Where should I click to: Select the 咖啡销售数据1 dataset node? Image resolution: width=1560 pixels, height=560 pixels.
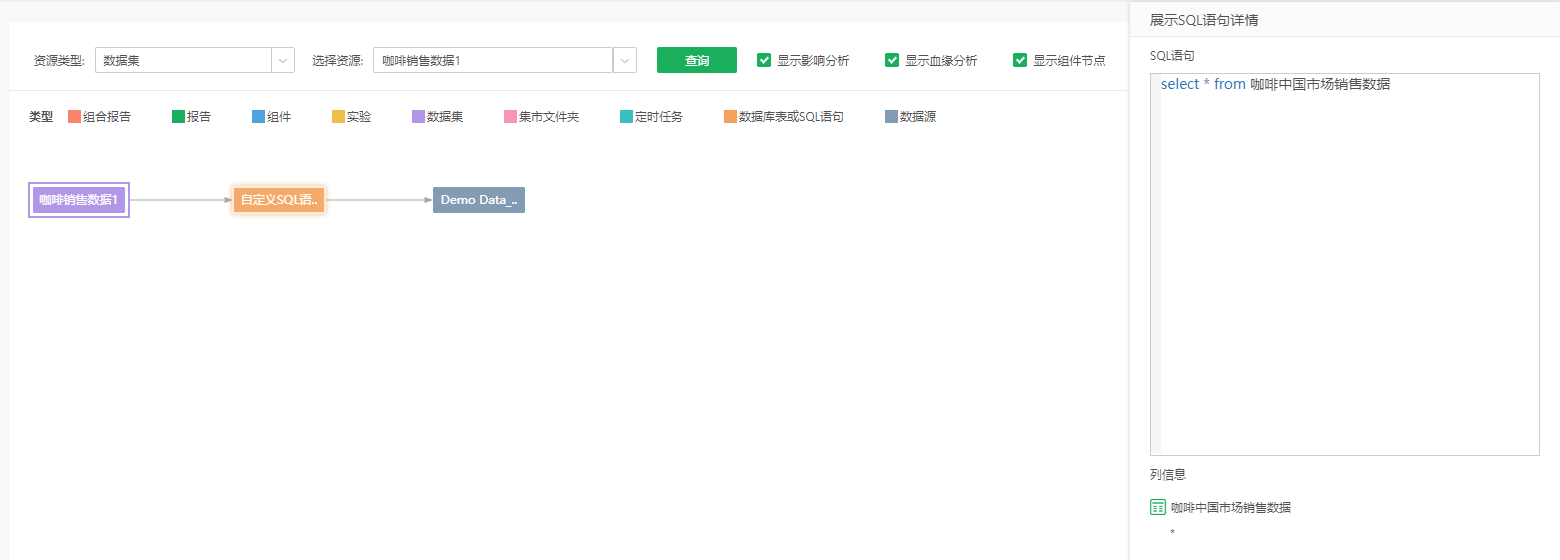[x=79, y=200]
